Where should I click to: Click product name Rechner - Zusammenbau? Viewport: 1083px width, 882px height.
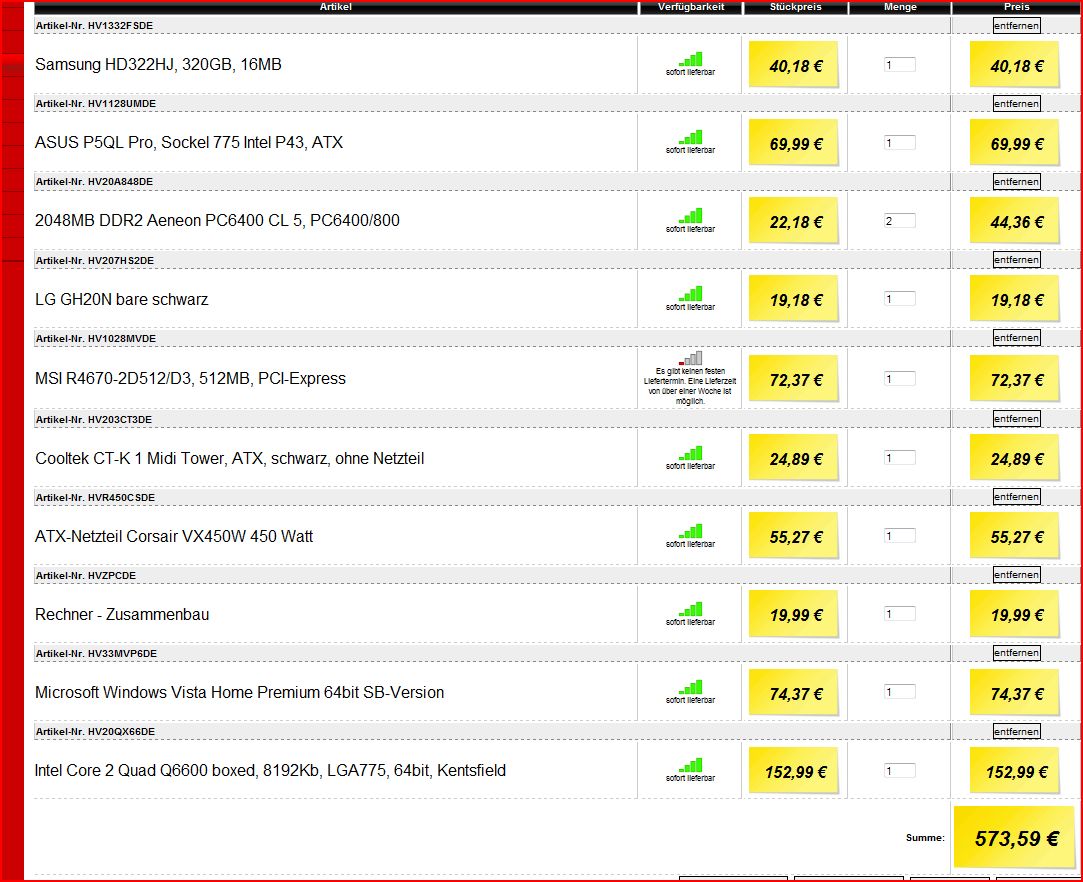pyautogui.click(x=122, y=615)
